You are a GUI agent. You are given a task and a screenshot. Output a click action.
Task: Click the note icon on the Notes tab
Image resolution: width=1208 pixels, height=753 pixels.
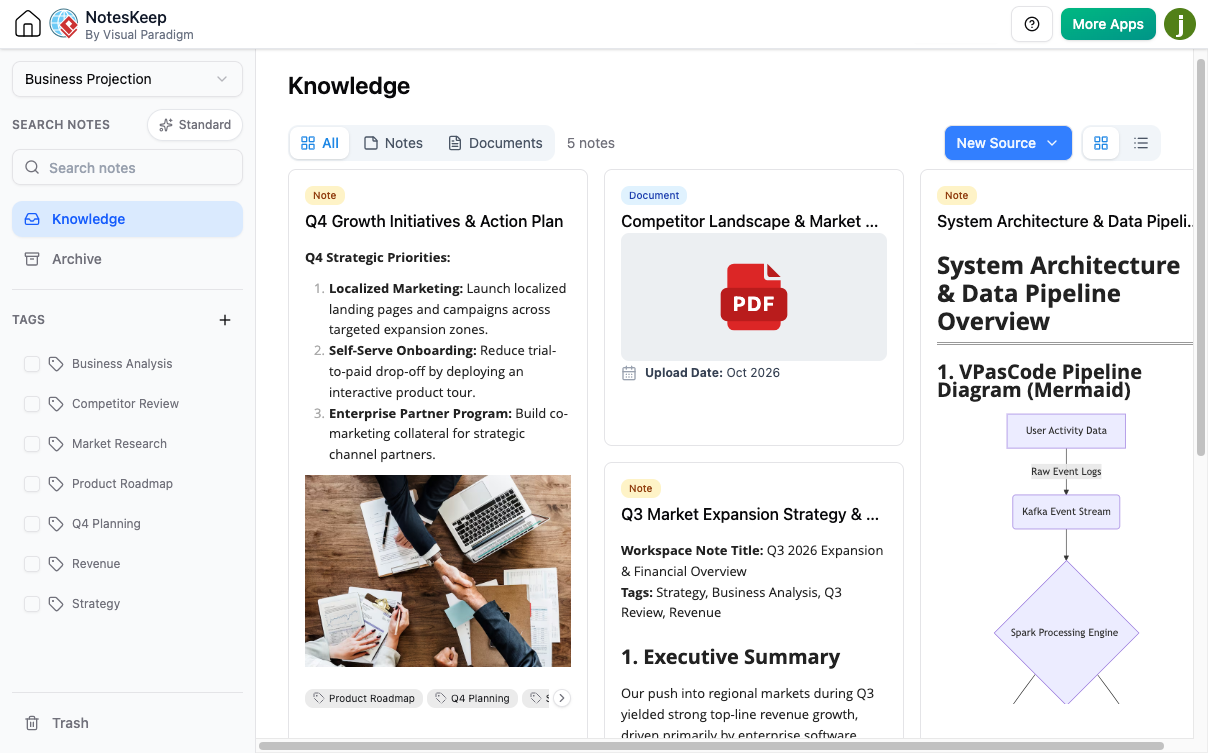pyautogui.click(x=371, y=143)
